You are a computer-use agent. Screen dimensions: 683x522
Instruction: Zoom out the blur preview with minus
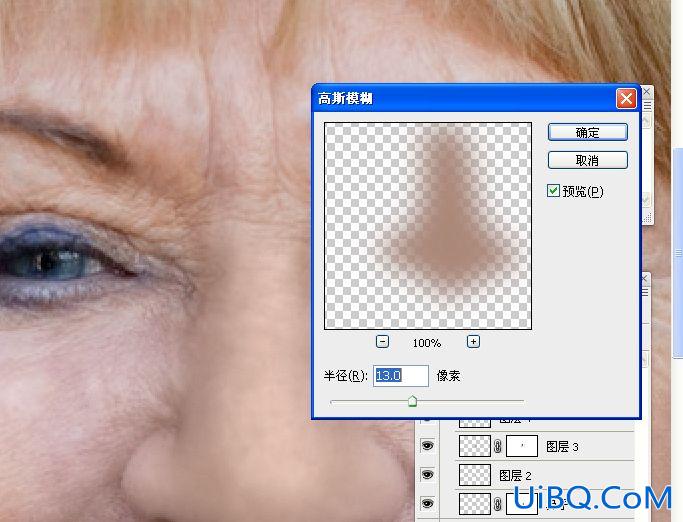click(x=382, y=342)
